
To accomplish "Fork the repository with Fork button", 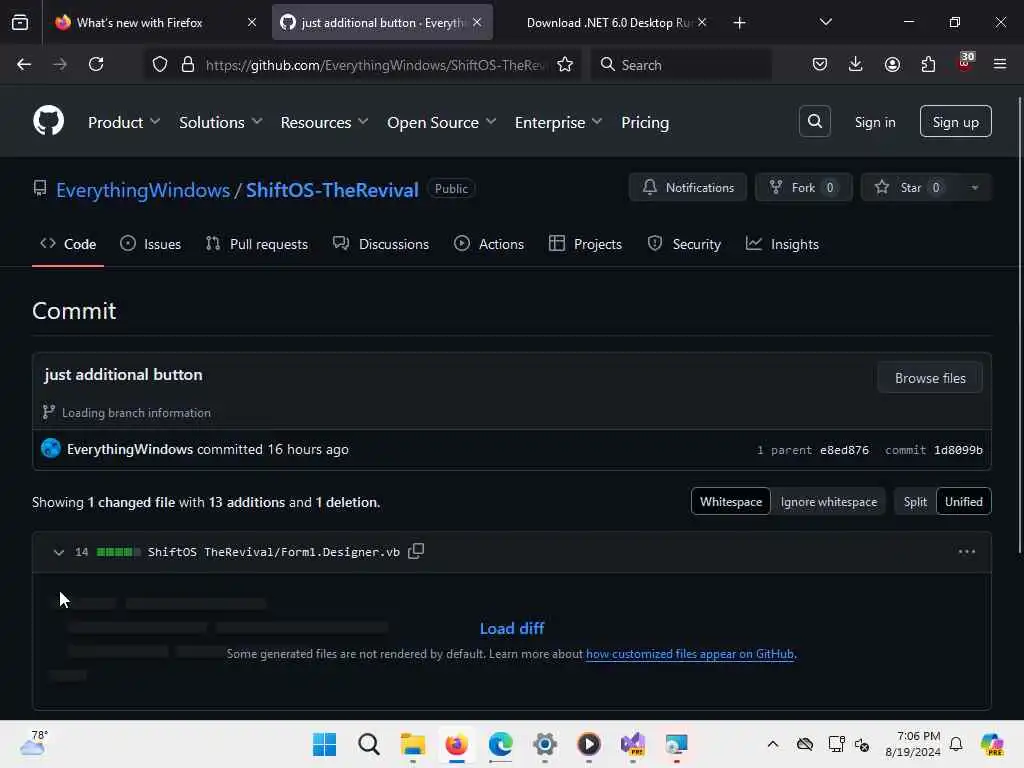I will [x=804, y=187].
